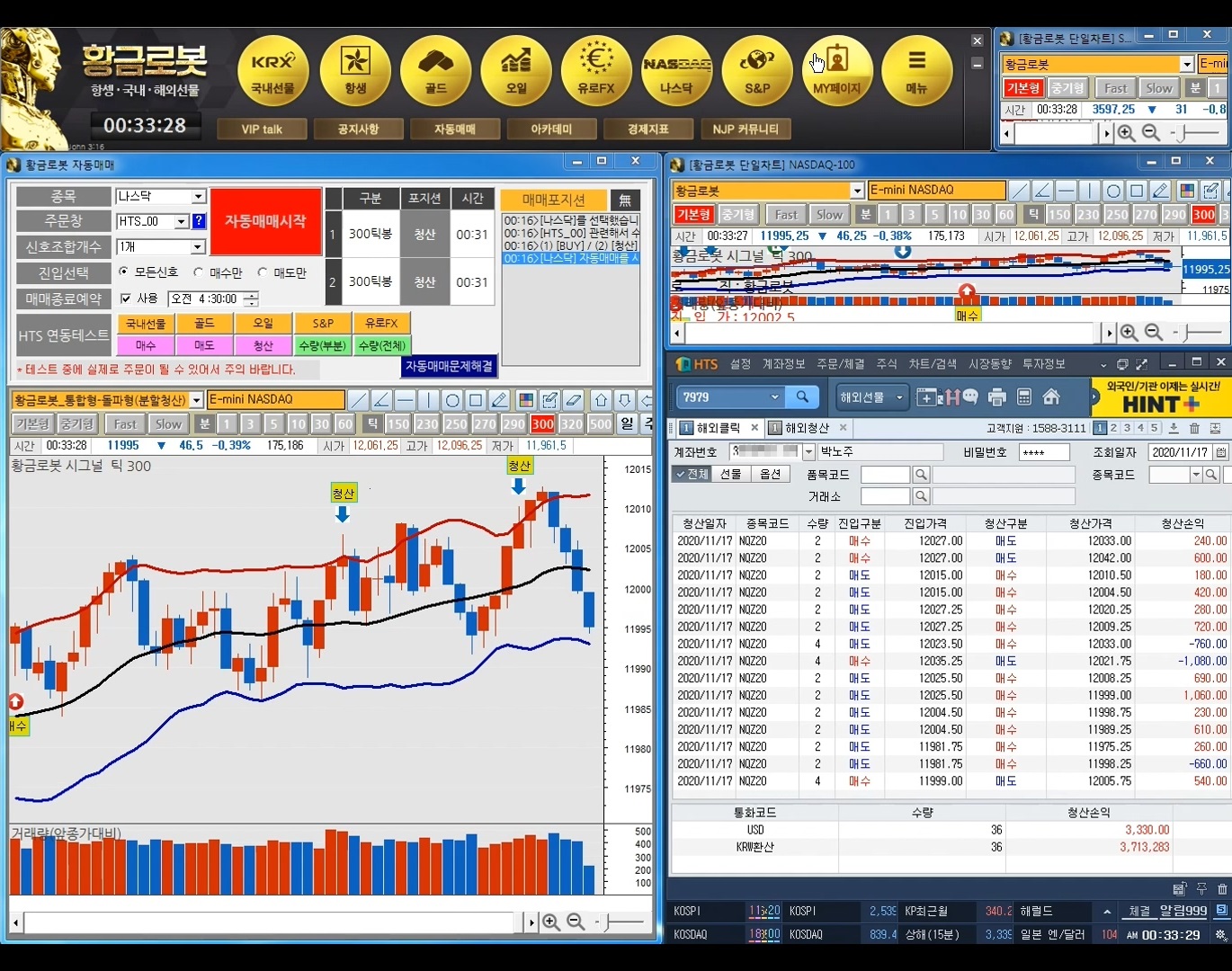Select rectangle drawing tool in main chart toolbar
The width and height of the screenshot is (1232, 971).
[476, 400]
